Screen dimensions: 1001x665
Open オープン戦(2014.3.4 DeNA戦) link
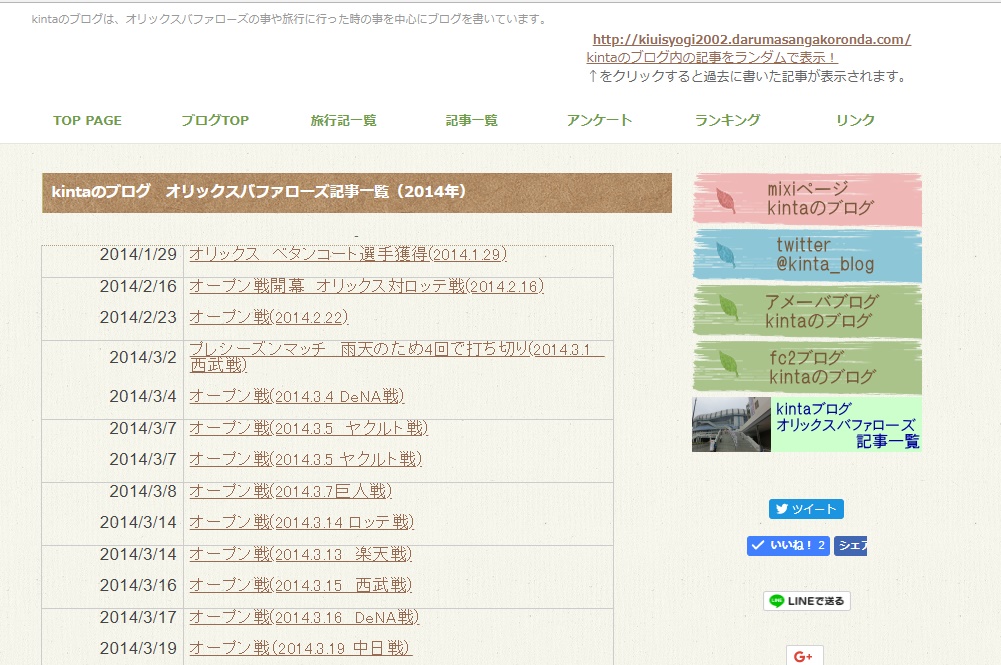point(297,396)
